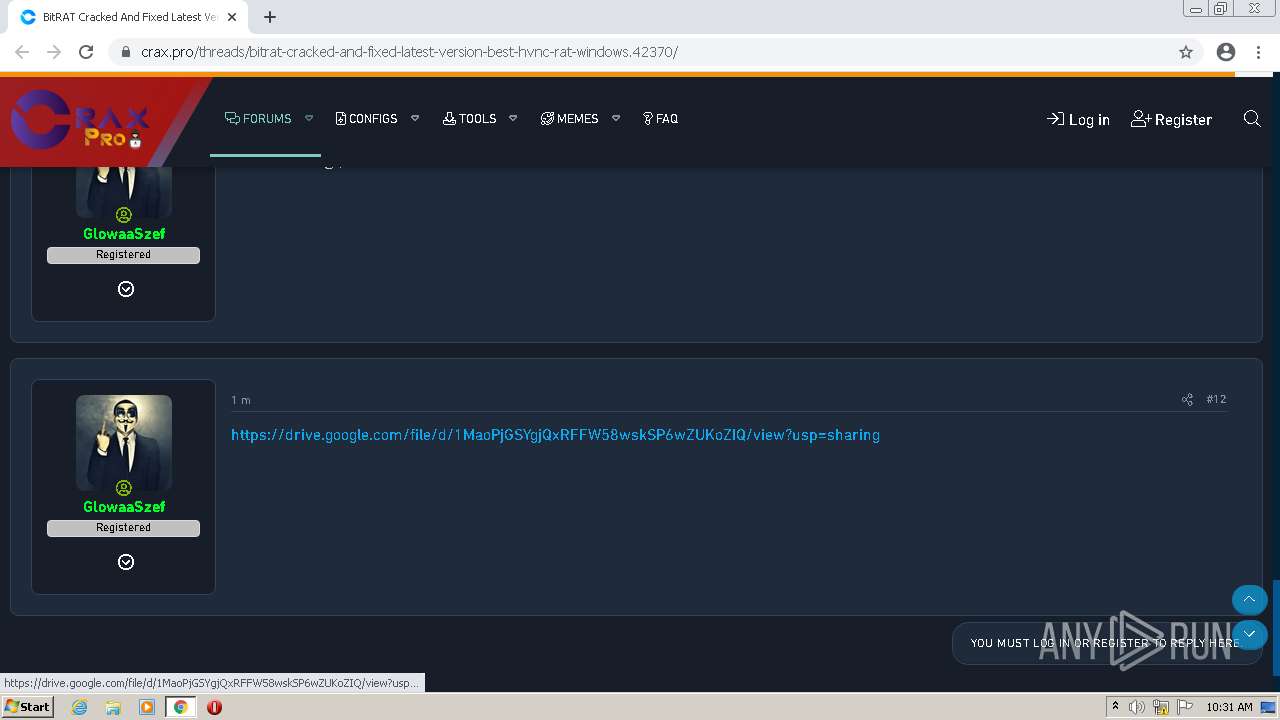Click GlowaaSzef username in the upper post
The height and width of the screenshot is (720, 1280).
pyautogui.click(x=124, y=234)
